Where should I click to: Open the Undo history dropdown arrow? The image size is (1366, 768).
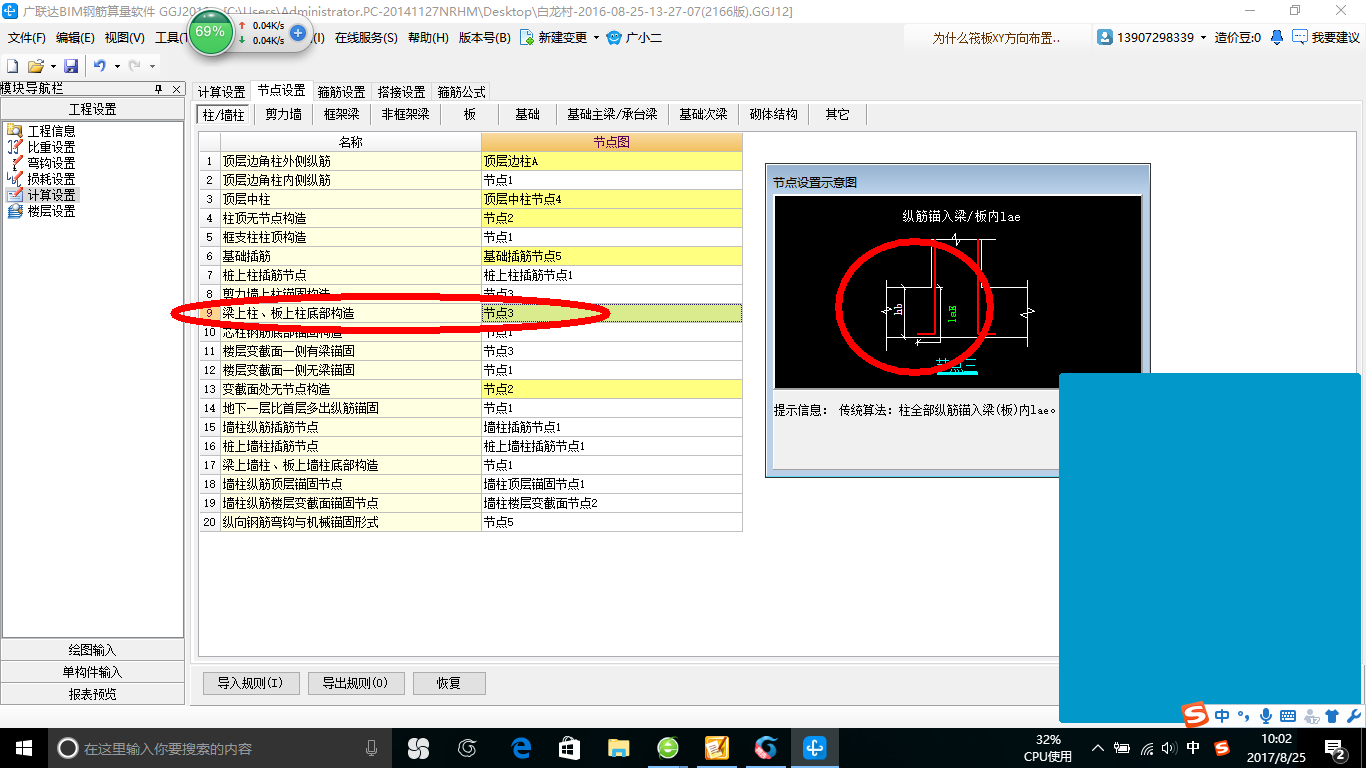point(116,66)
